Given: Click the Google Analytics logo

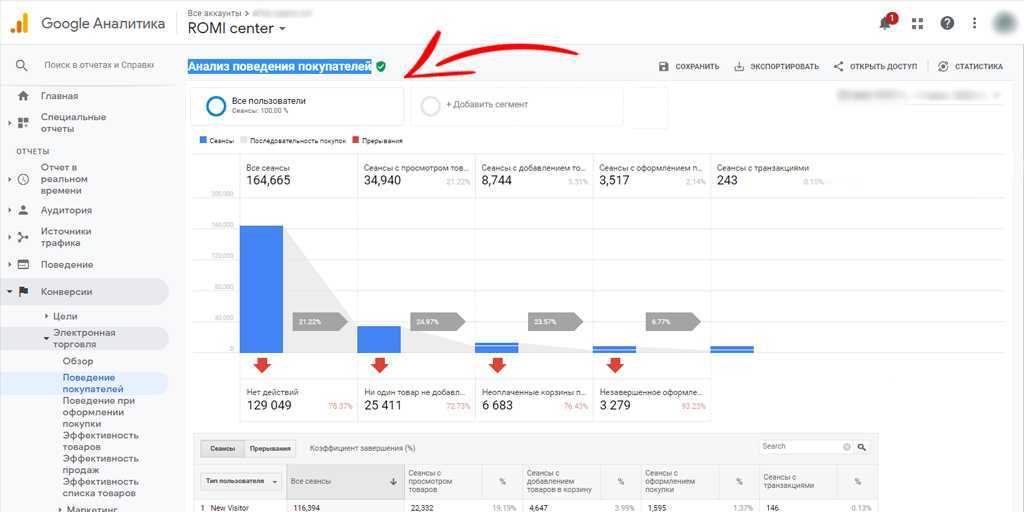Looking at the screenshot, I should click(x=20, y=24).
